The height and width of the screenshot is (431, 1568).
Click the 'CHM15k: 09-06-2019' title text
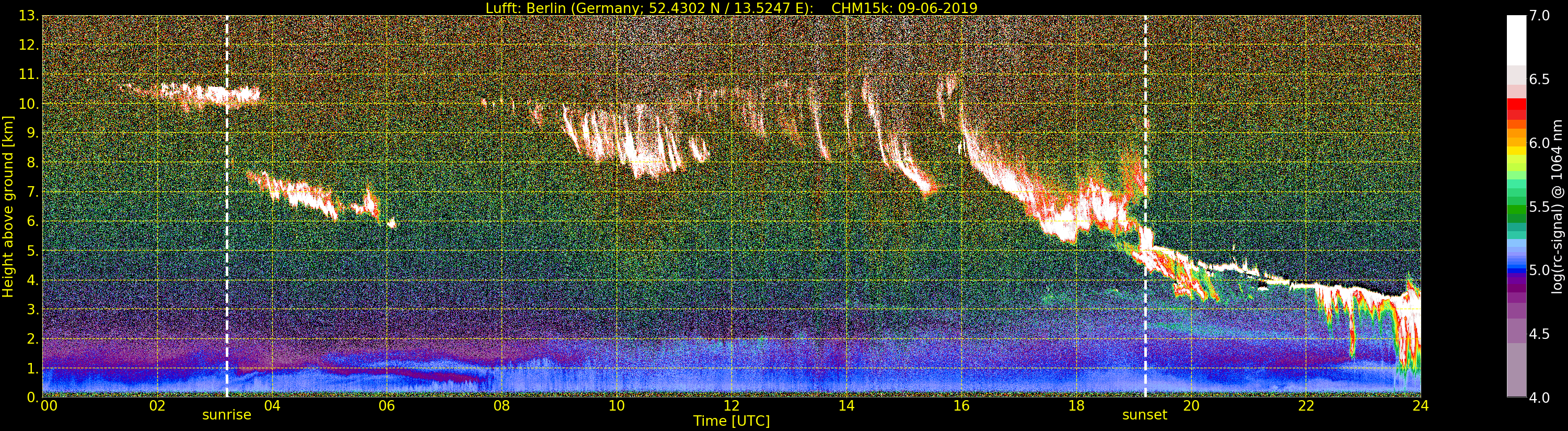(904, 8)
